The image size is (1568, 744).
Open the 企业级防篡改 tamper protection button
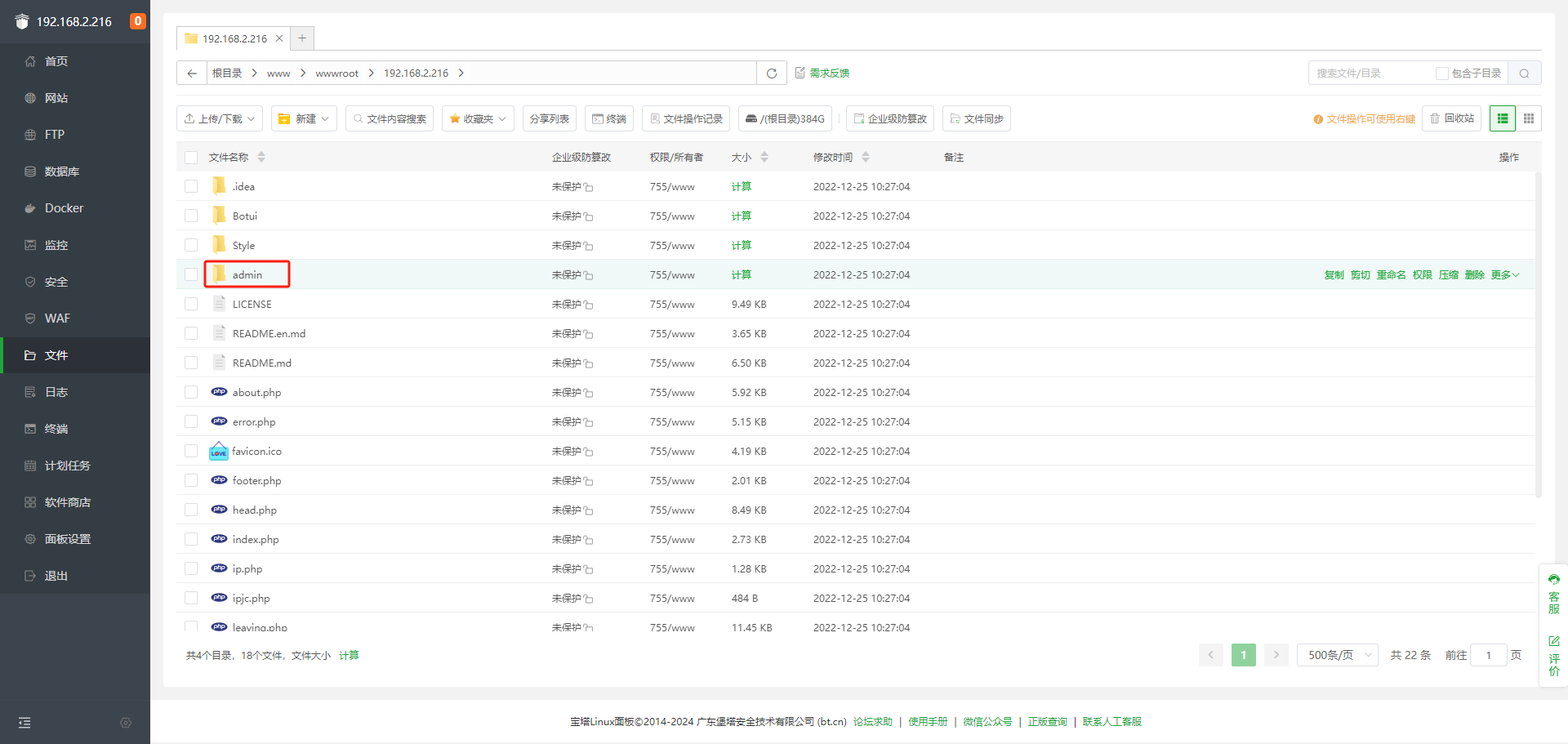click(890, 118)
